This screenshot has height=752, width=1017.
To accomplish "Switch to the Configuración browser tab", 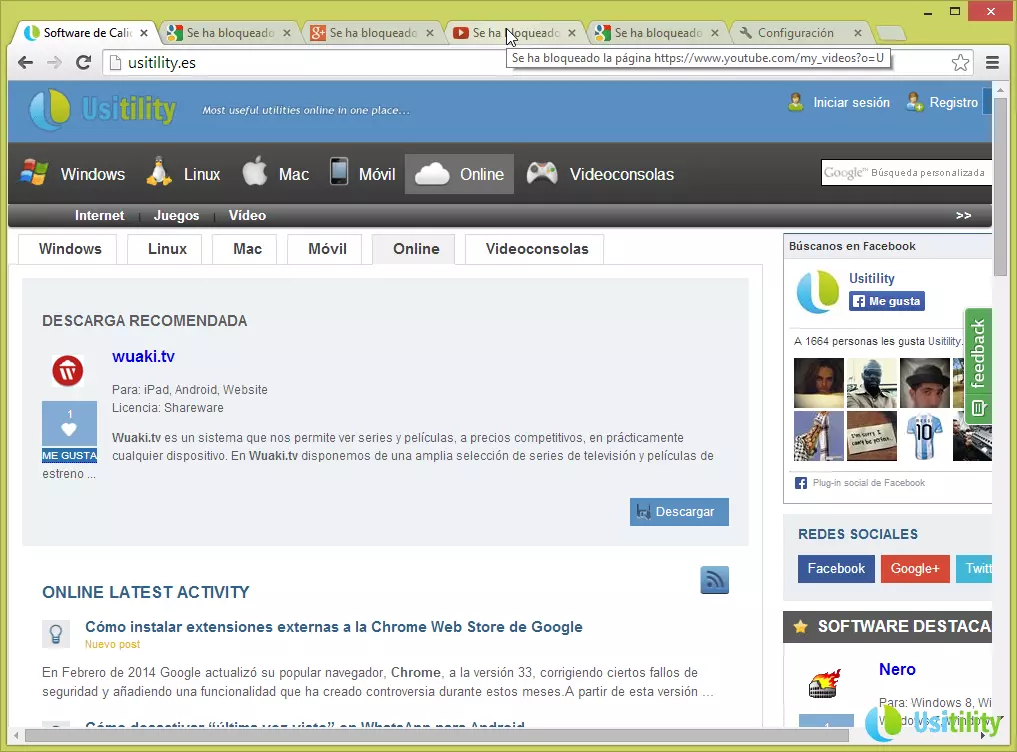I will [795, 33].
